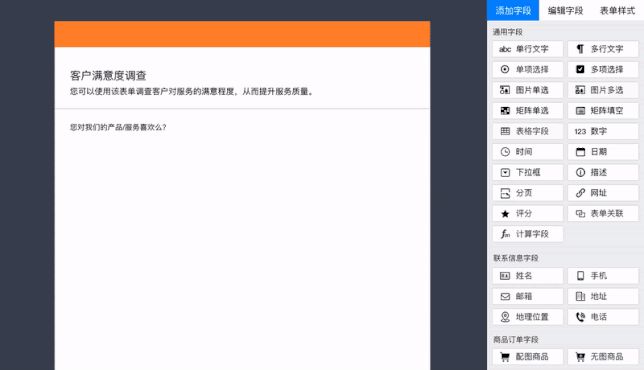
Task: Add the 图片单选 image choice field
Action: (528, 90)
